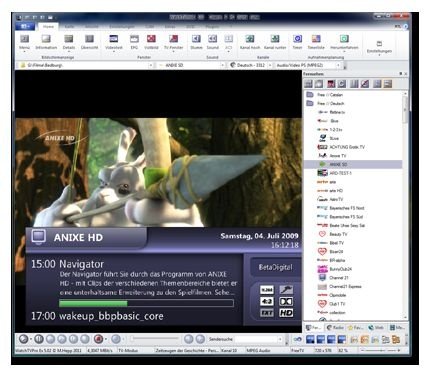The width and height of the screenshot is (425, 370).
Task: Expand the Deutsch audio language dropdown
Action: coord(270,65)
